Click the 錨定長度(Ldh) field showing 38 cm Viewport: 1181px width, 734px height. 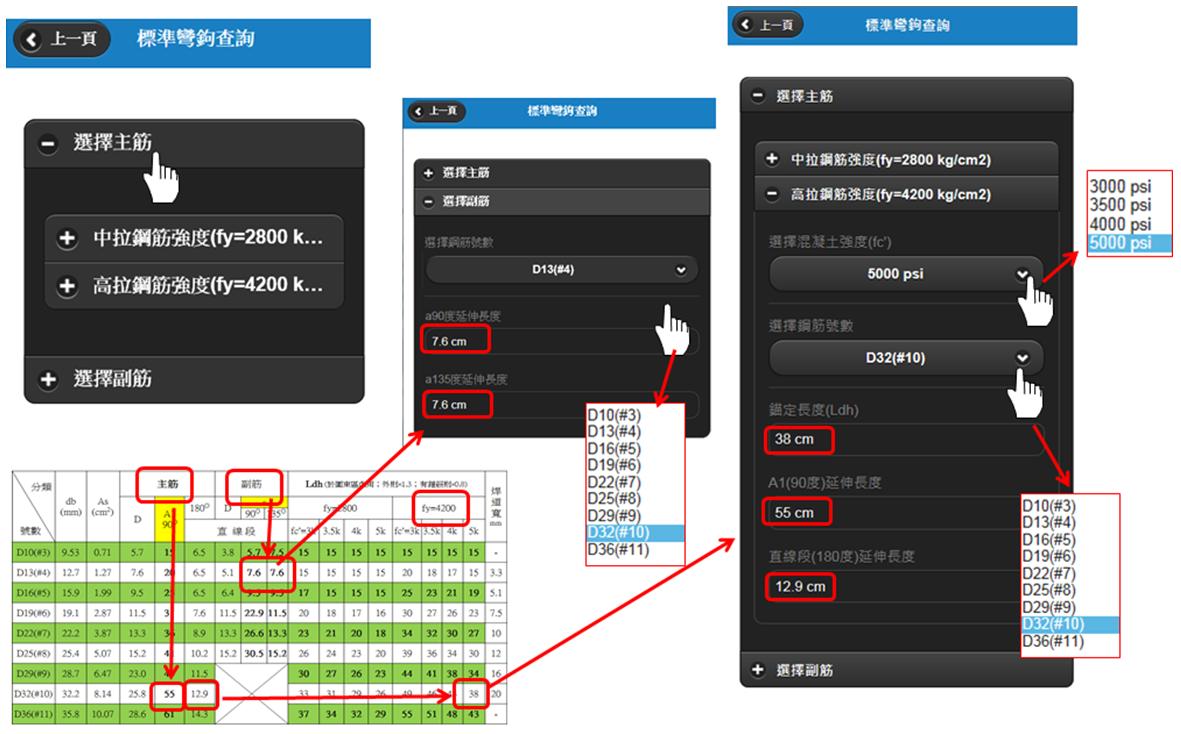pyautogui.click(x=905, y=440)
